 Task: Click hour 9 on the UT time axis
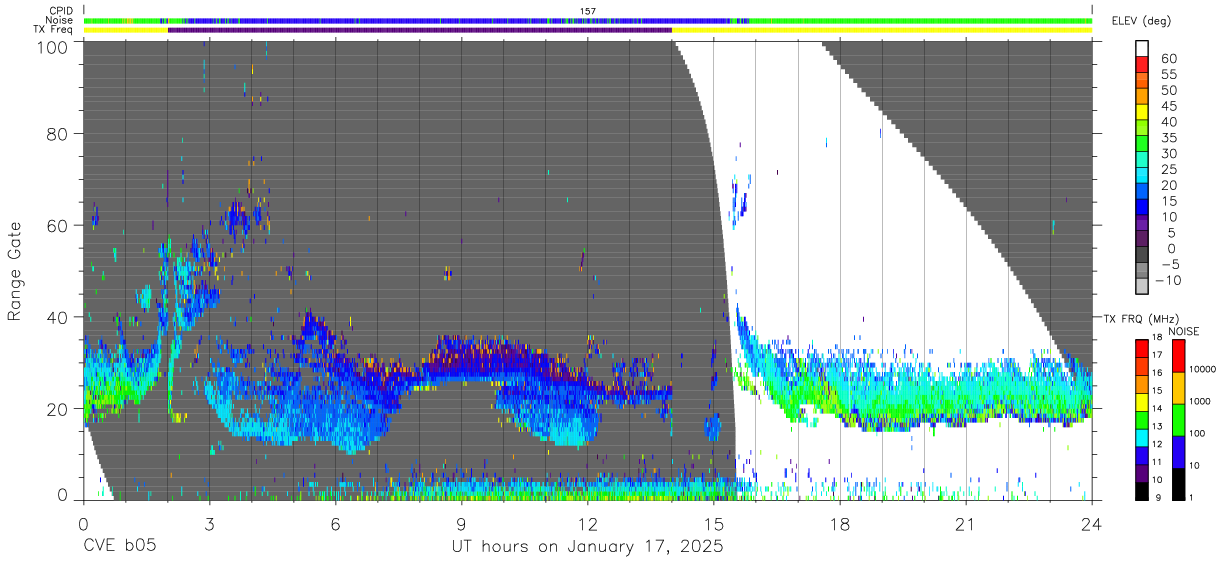pos(462,524)
